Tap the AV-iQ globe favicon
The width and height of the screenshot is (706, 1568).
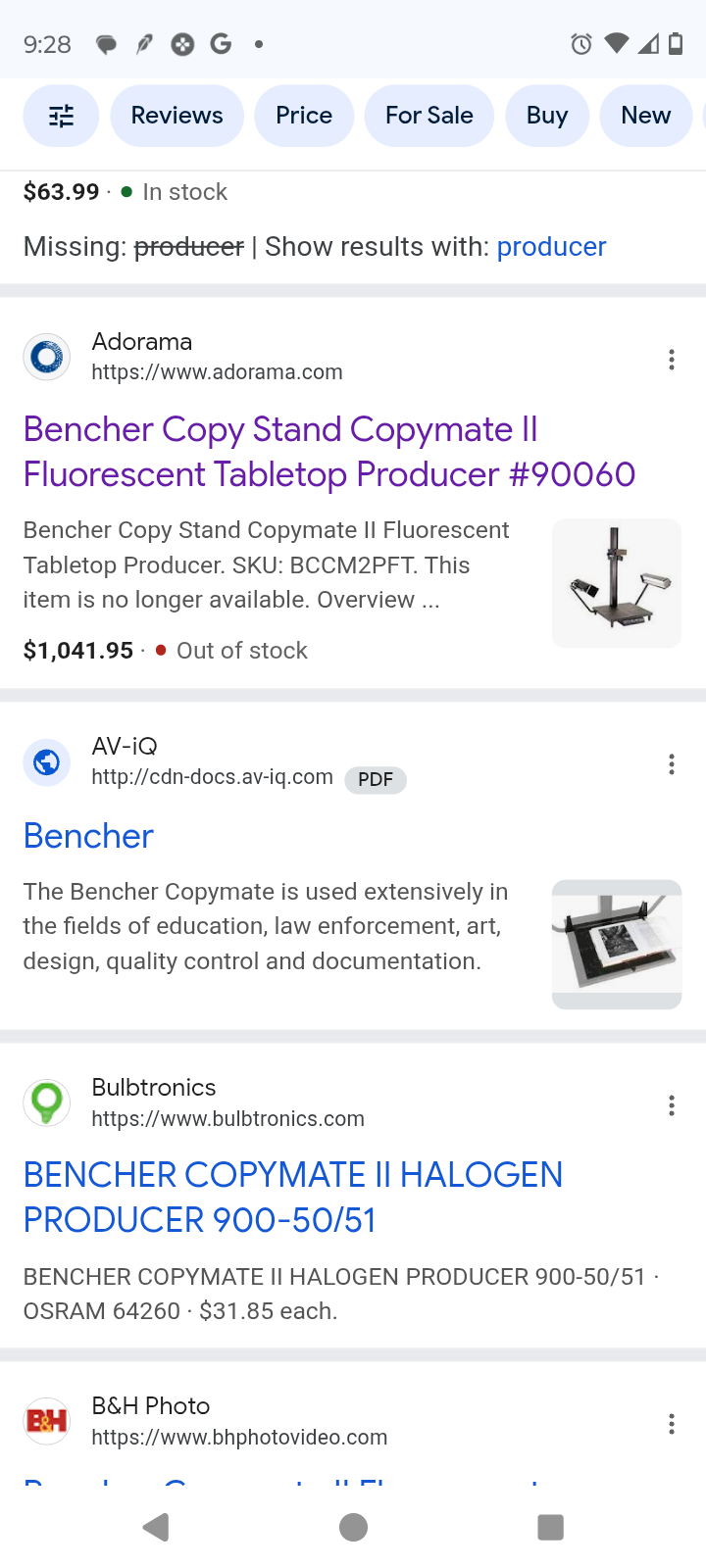coord(46,761)
